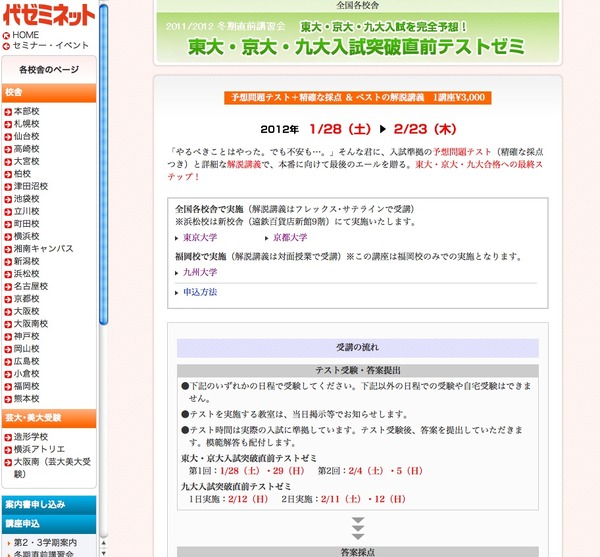The height and width of the screenshot is (557, 600).
Task: Open 浜松校 campus page
Action: tap(26, 274)
